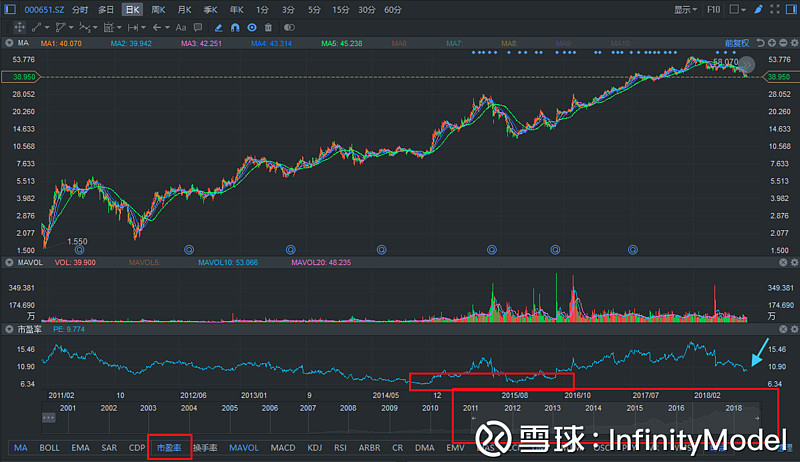Screen dimensions: 800x462
Task: Select the MACD indicator tab
Action: point(283,448)
